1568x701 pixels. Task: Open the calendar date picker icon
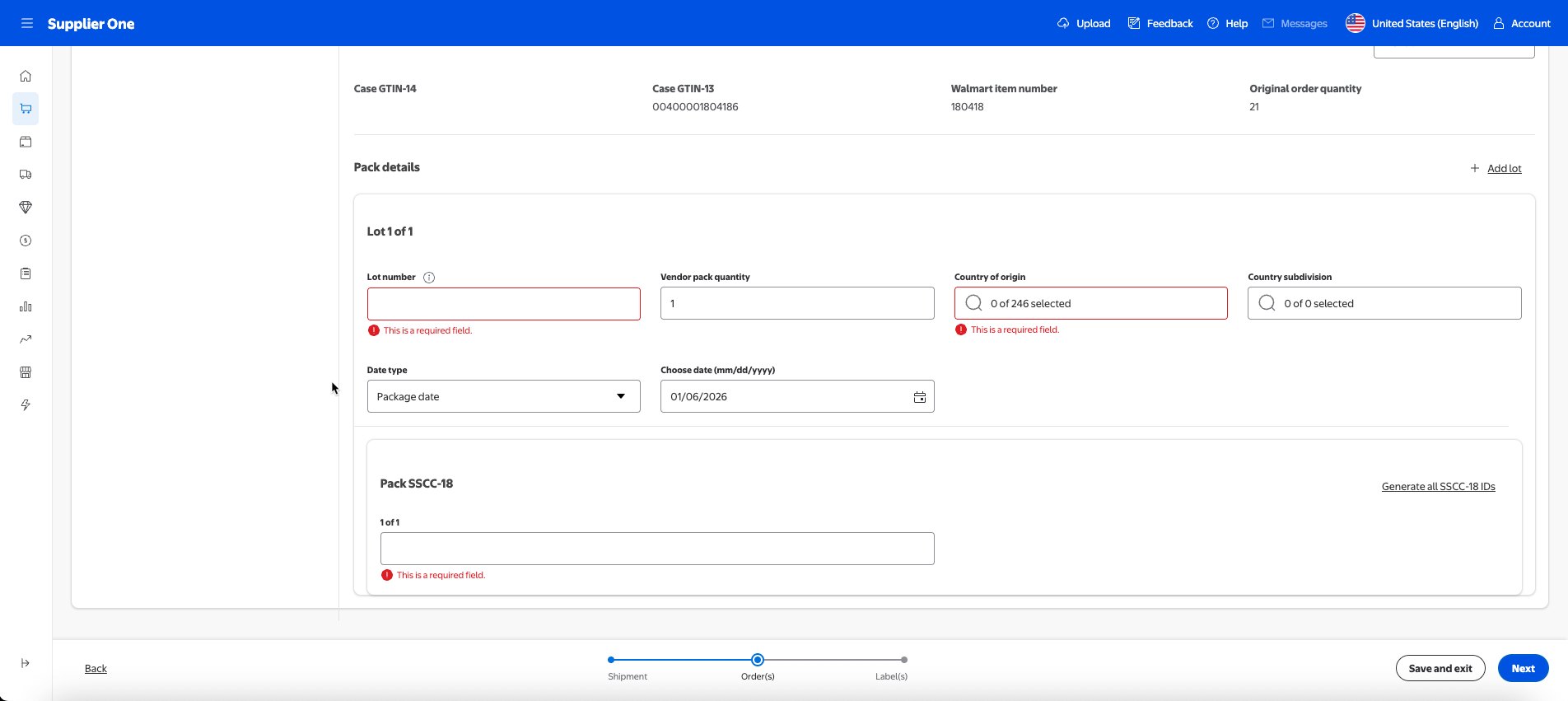click(919, 397)
